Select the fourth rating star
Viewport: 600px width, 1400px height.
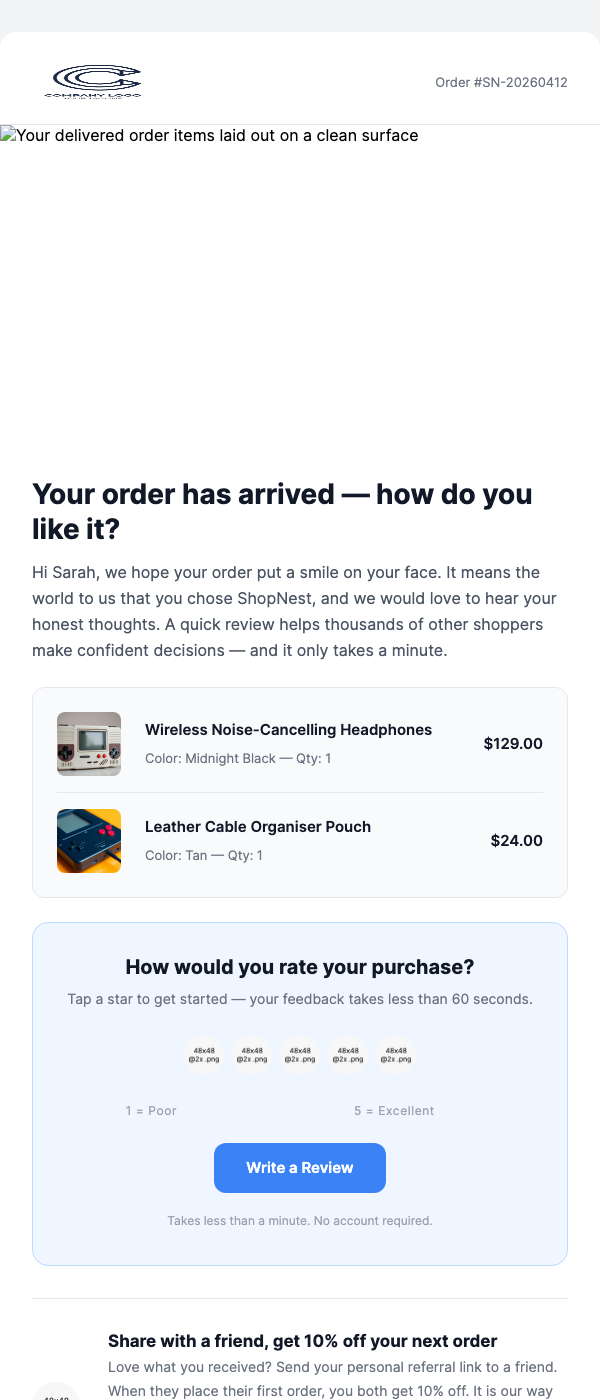[348, 1054]
